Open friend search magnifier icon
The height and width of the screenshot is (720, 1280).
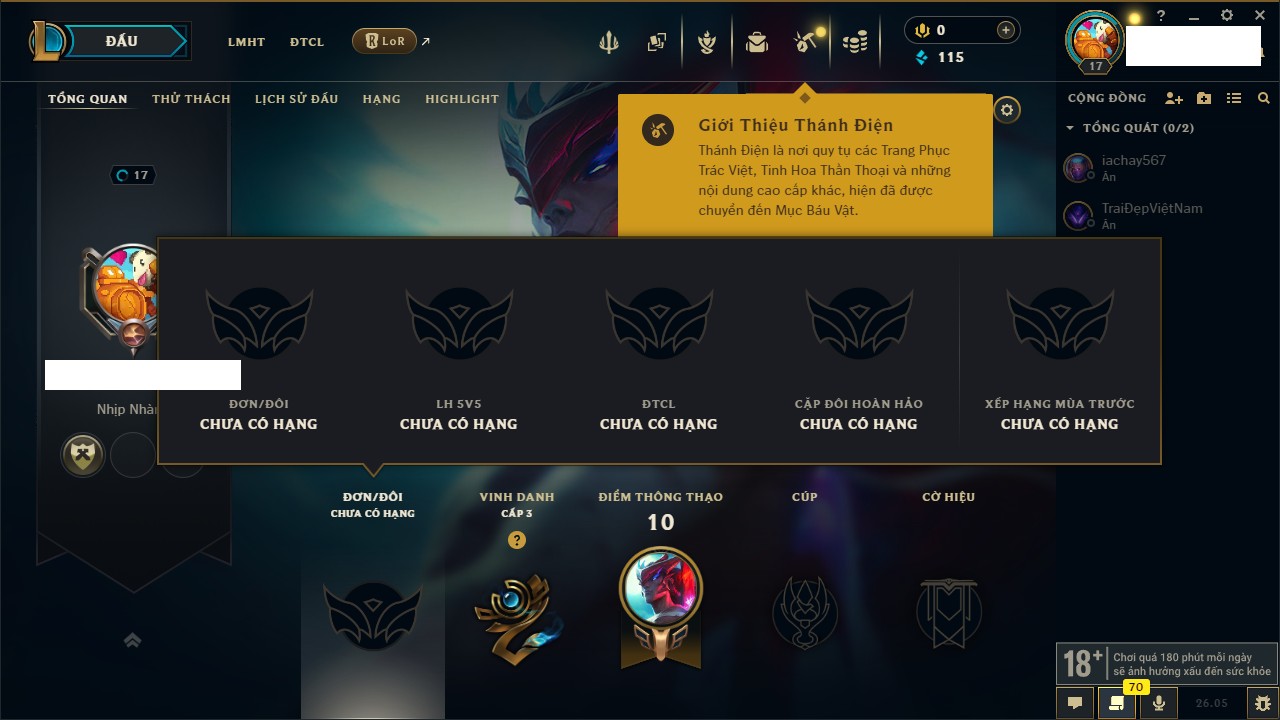pos(1264,98)
